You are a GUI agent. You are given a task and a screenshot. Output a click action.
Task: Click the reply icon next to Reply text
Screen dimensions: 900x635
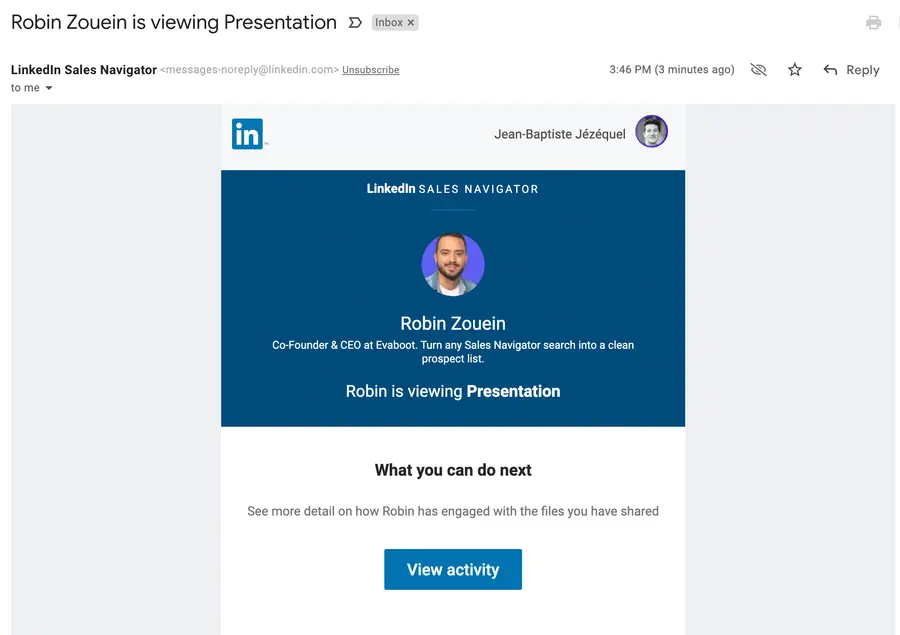tap(830, 70)
